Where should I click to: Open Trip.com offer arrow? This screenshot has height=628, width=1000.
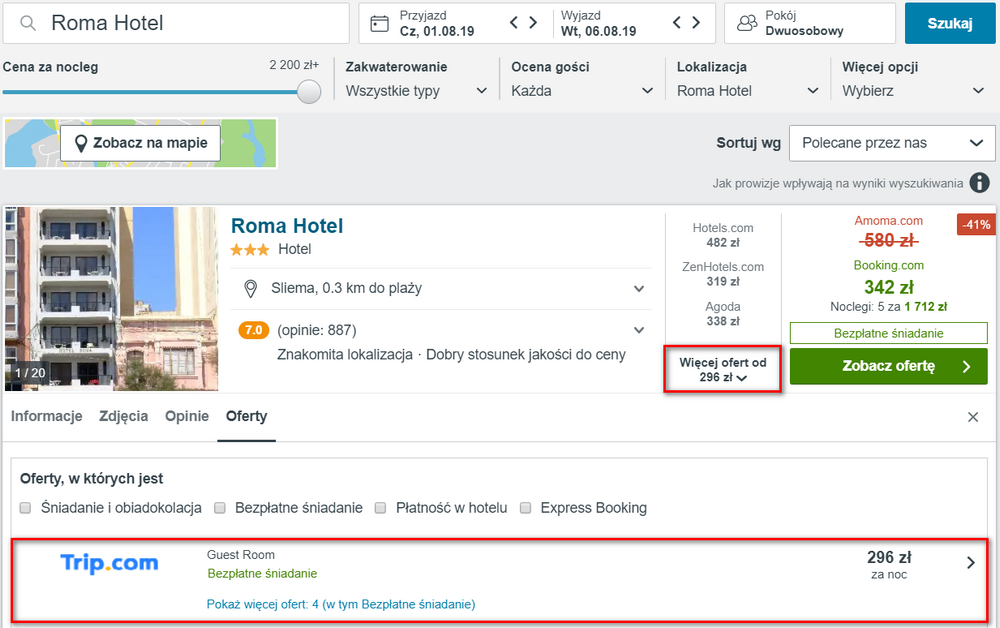point(971,563)
